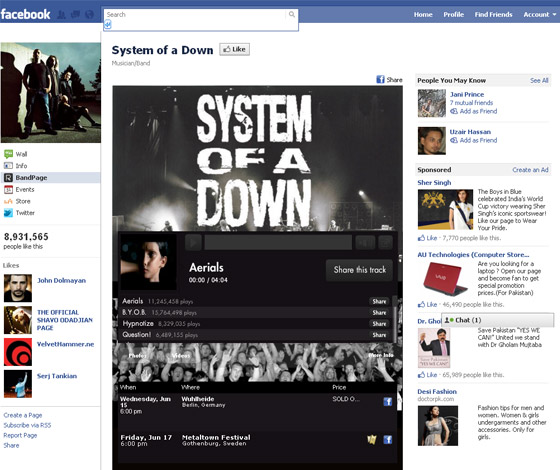The width and height of the screenshot is (560, 470).
Task: Open More Info tab in BandPage
Action: (x=381, y=355)
